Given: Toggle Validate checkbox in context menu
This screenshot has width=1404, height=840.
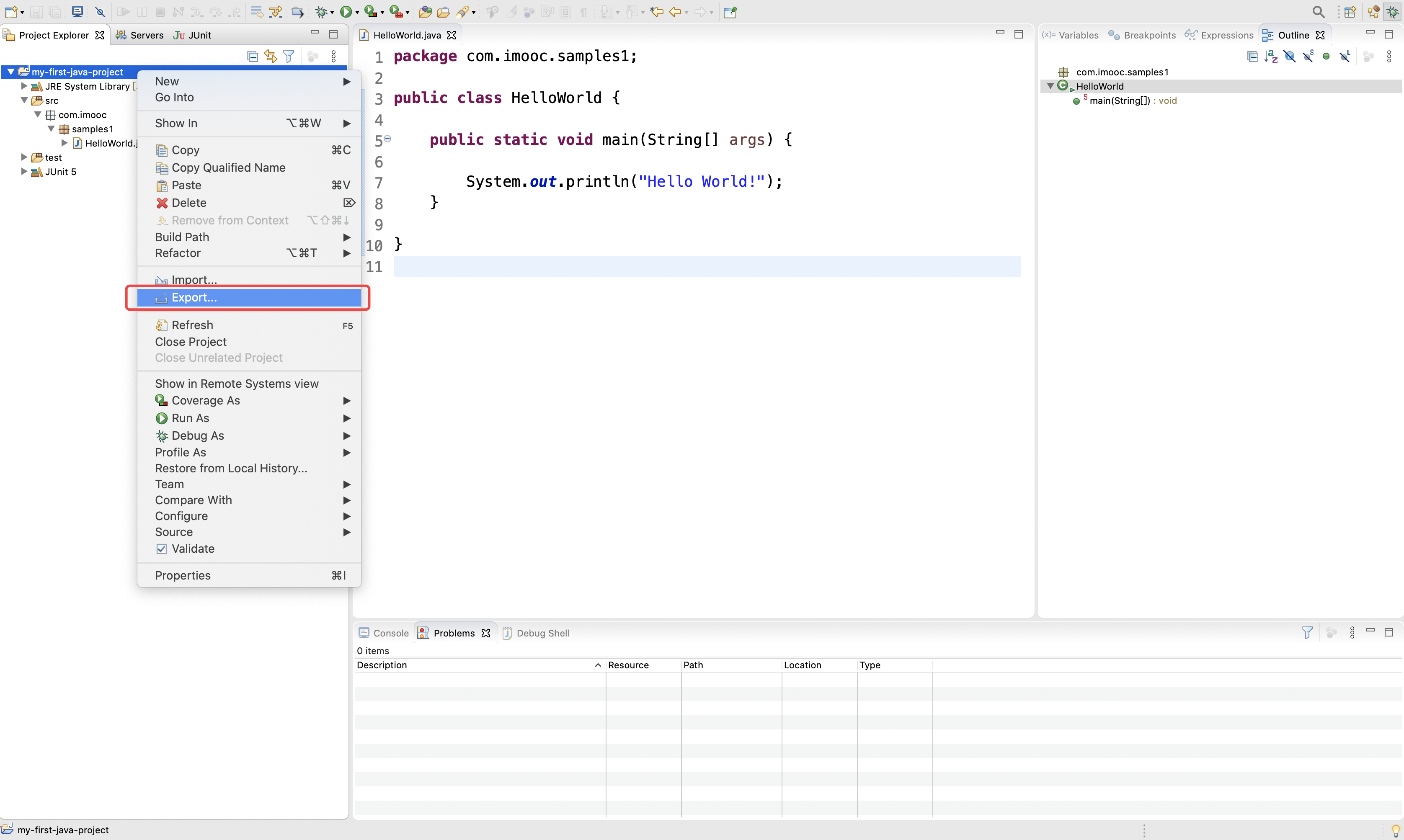Looking at the screenshot, I should pyautogui.click(x=161, y=549).
